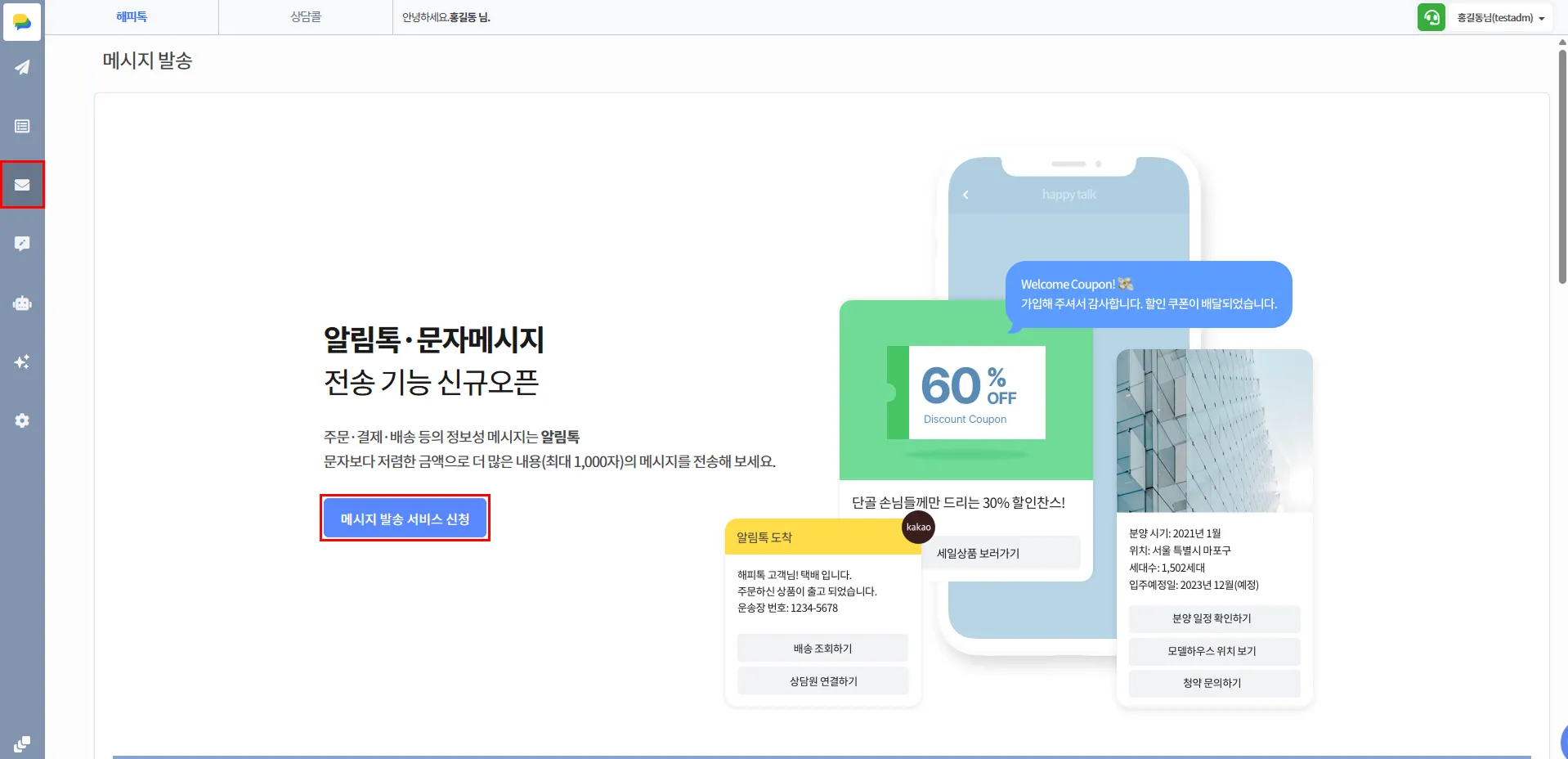Click the 청약 문의하기 button
Image resolution: width=1568 pixels, height=759 pixels.
(x=1213, y=683)
